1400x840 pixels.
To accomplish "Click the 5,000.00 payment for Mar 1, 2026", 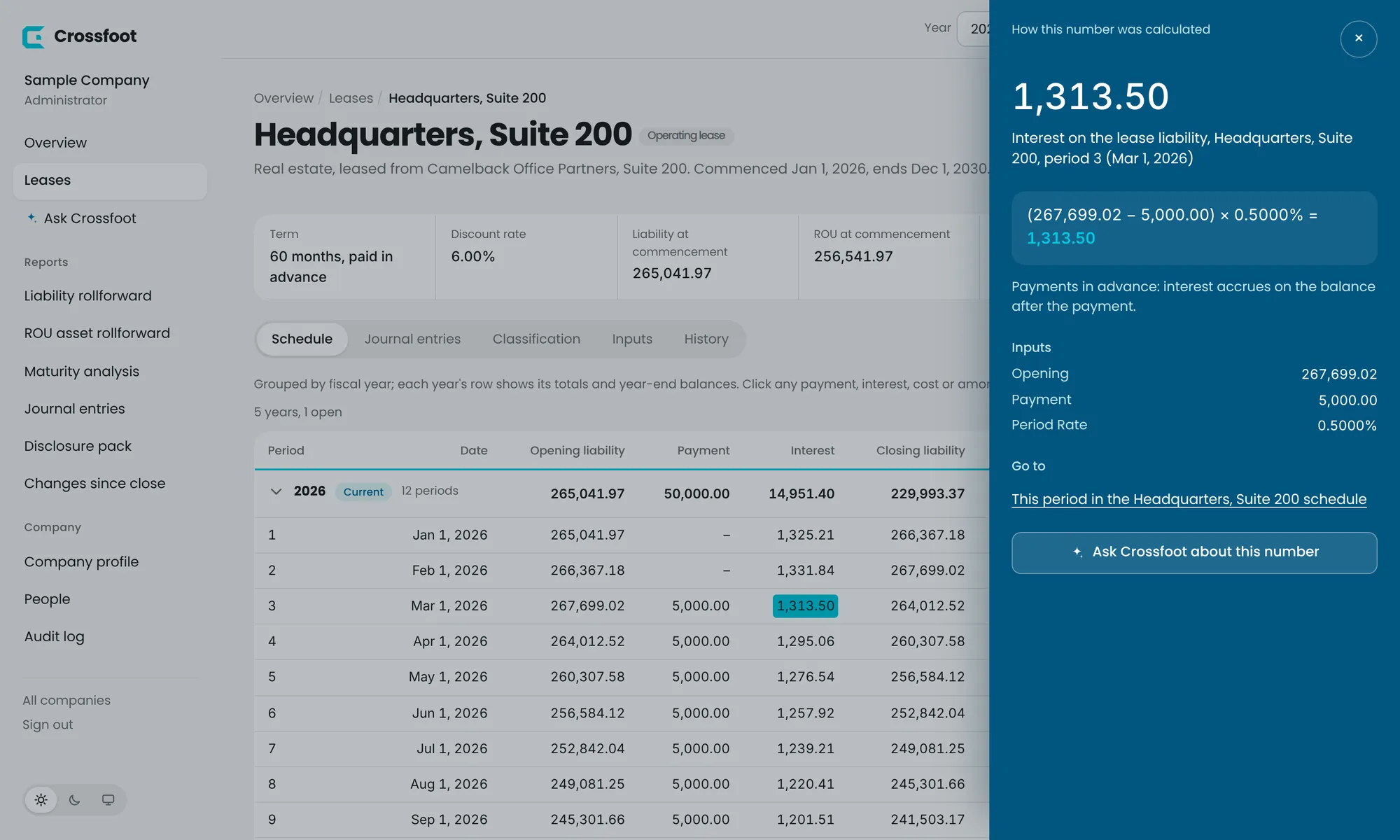I will 701,605.
